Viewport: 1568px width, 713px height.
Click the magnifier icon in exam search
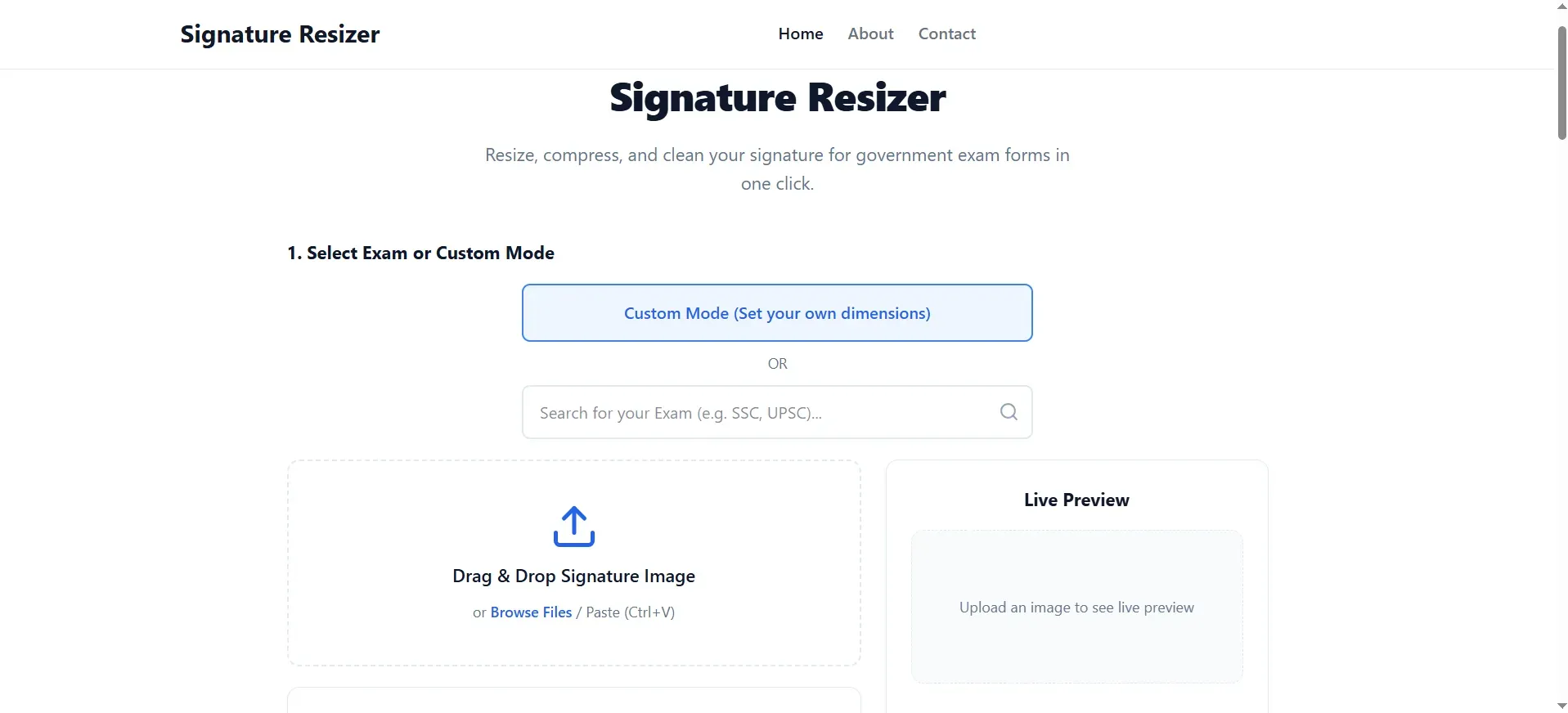point(1009,412)
